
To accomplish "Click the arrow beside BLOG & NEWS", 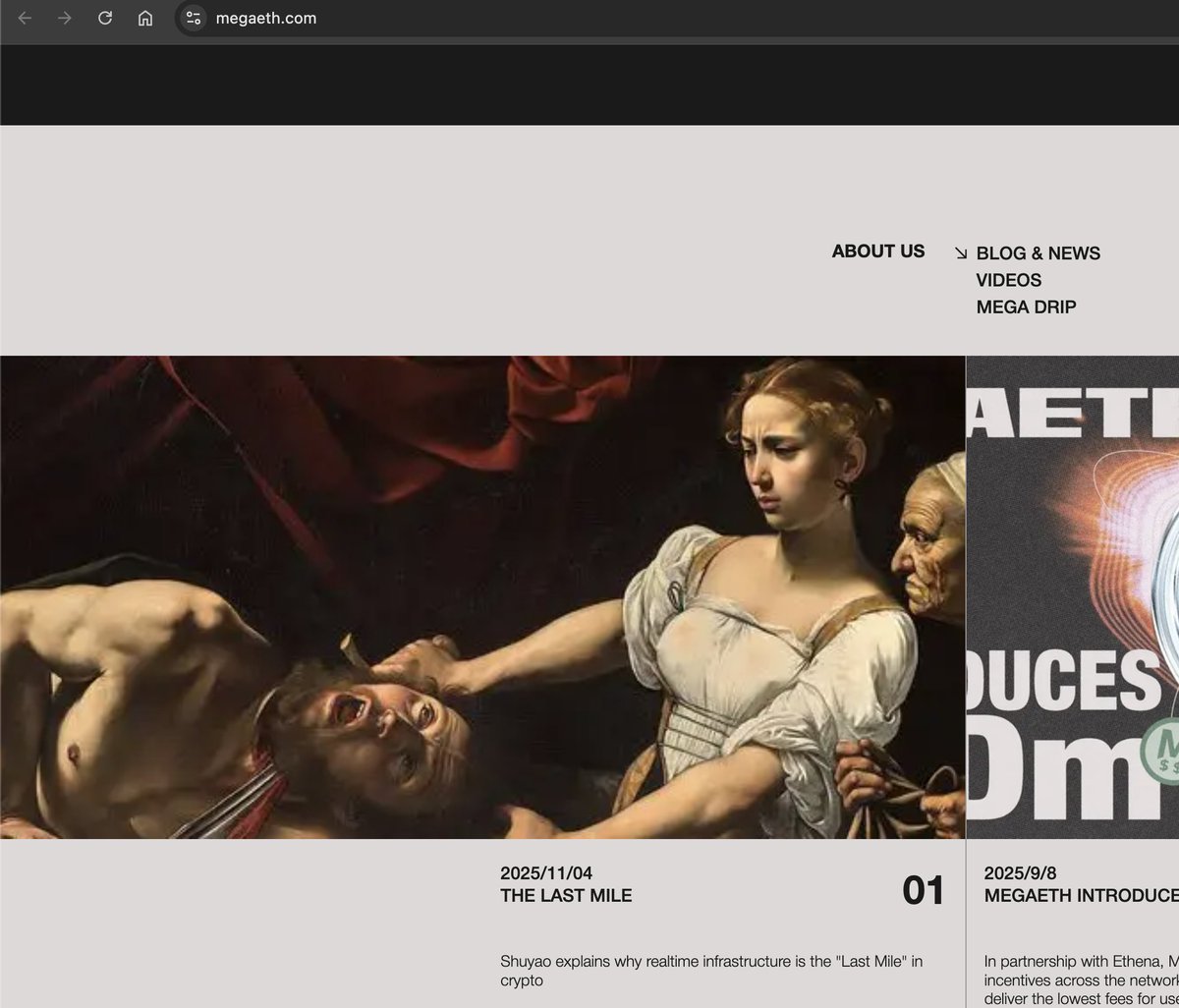I will click(x=961, y=253).
